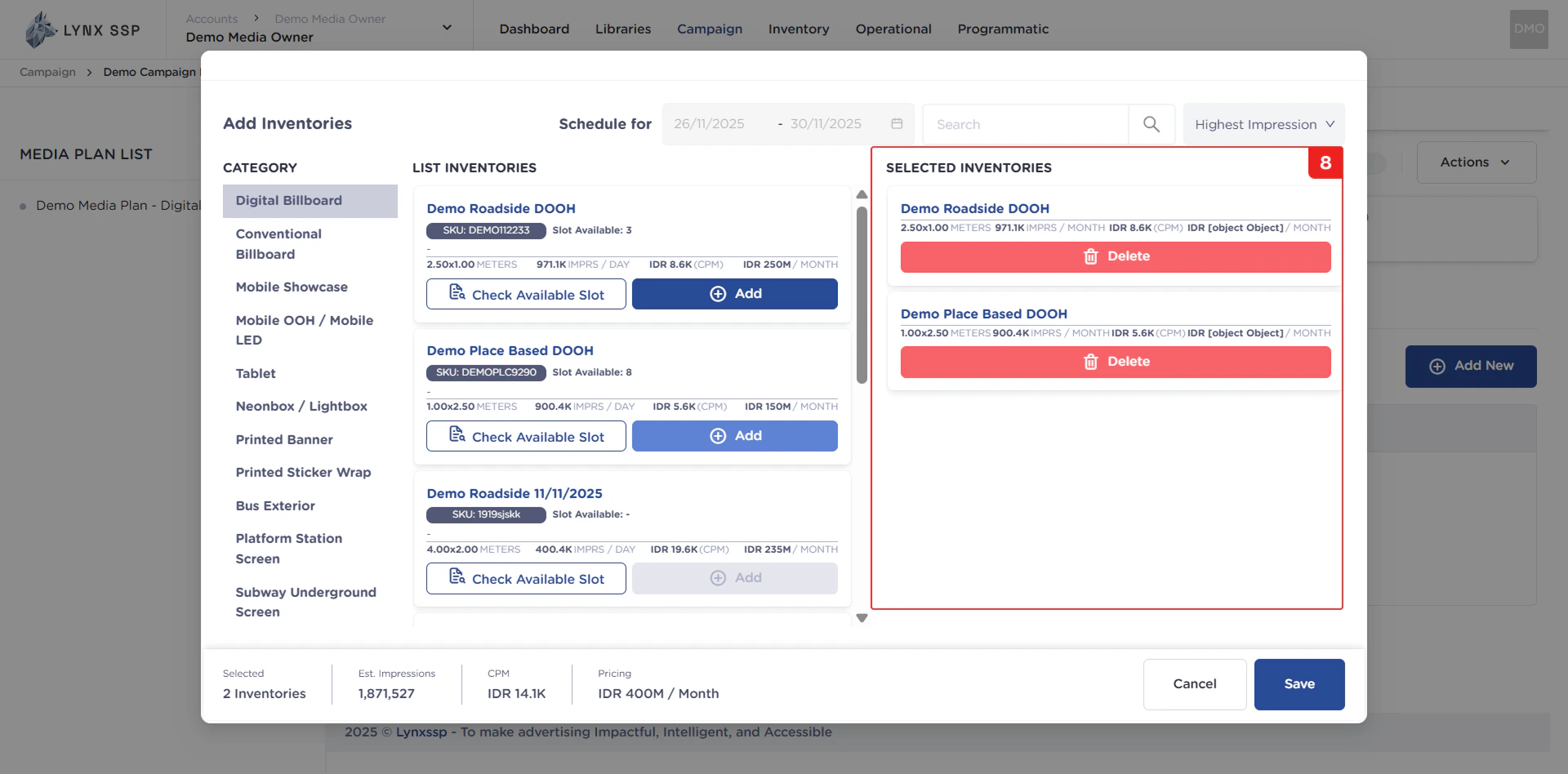The width and height of the screenshot is (1568, 774).
Task: Click the trash icon for selected Demo Place Based DOOH
Action: (x=1090, y=362)
